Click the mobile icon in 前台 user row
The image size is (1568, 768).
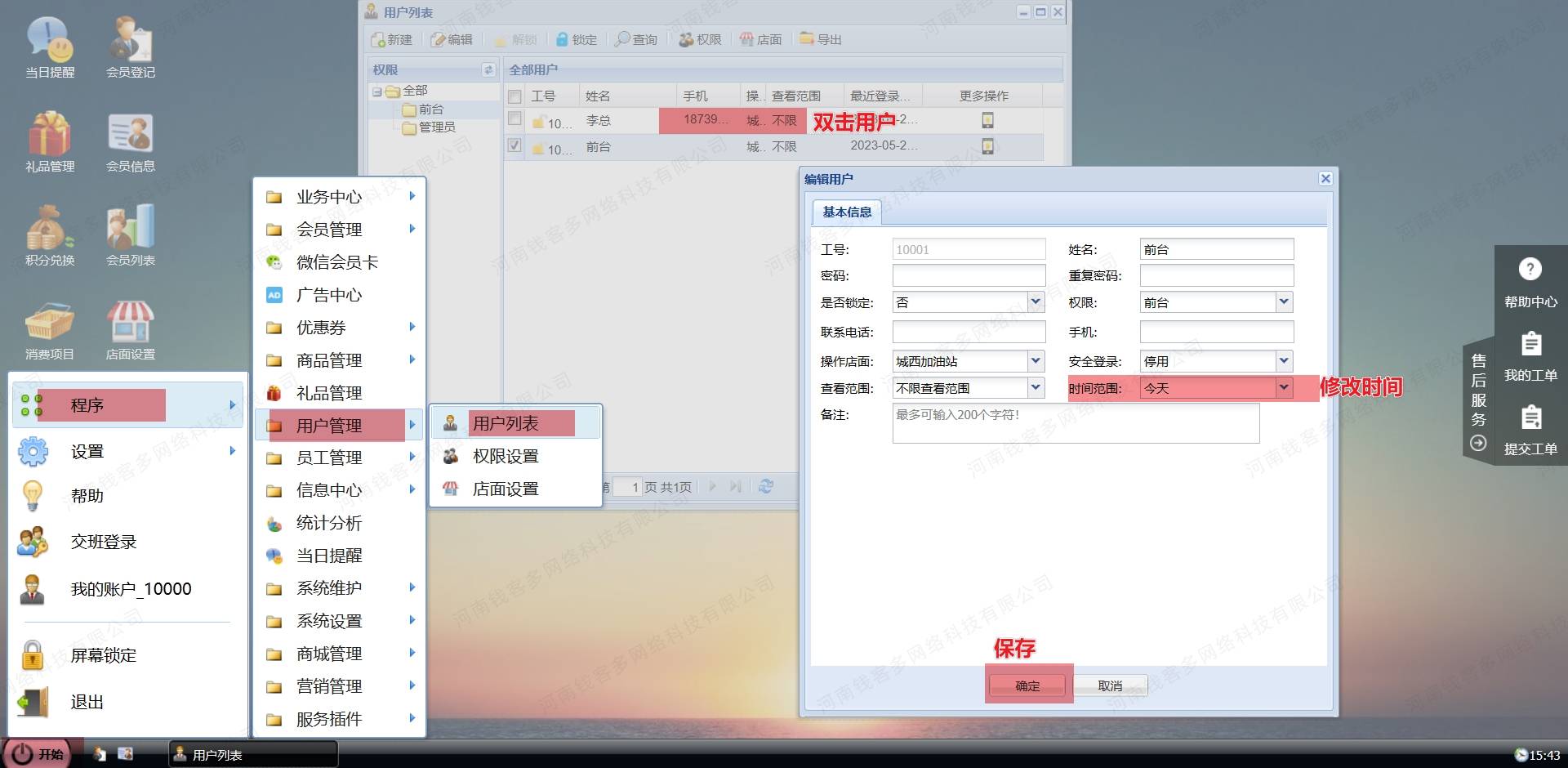coord(987,146)
